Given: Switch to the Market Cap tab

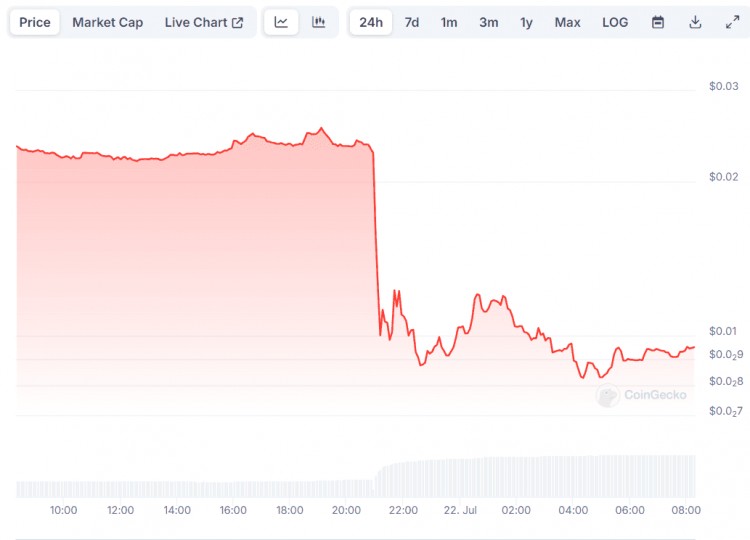Looking at the screenshot, I should pos(107,22).
